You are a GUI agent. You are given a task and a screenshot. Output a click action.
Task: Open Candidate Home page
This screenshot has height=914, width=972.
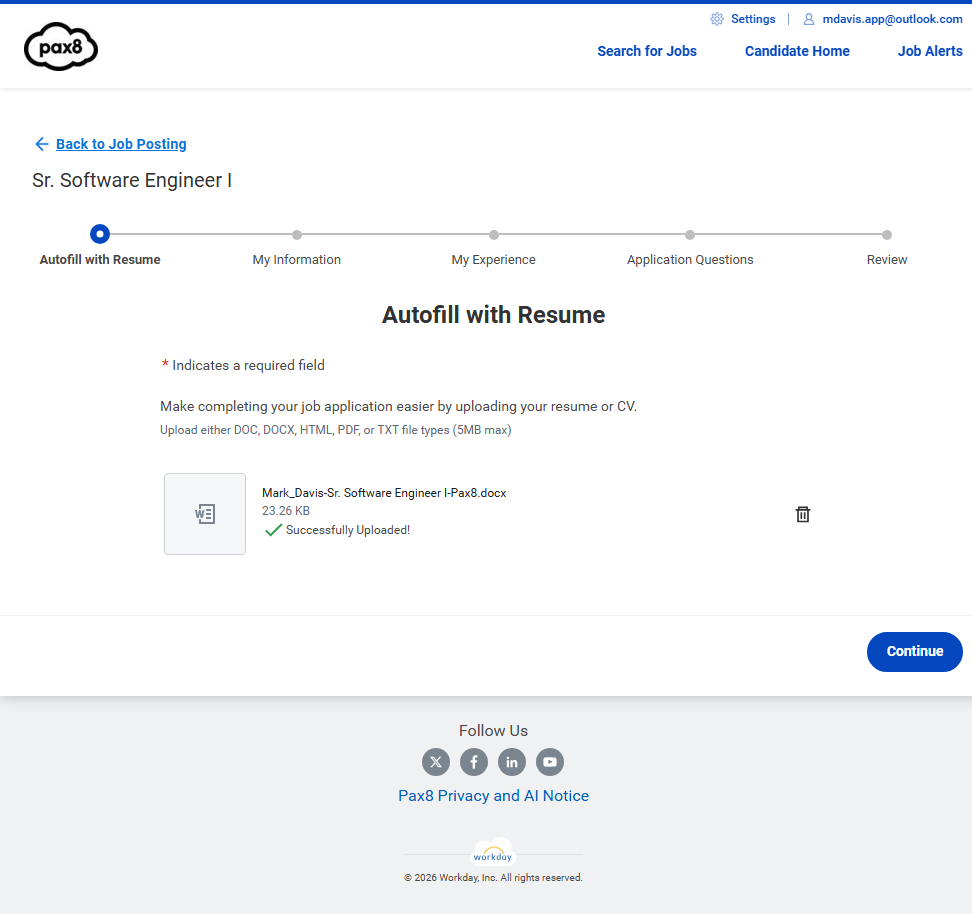click(x=797, y=51)
